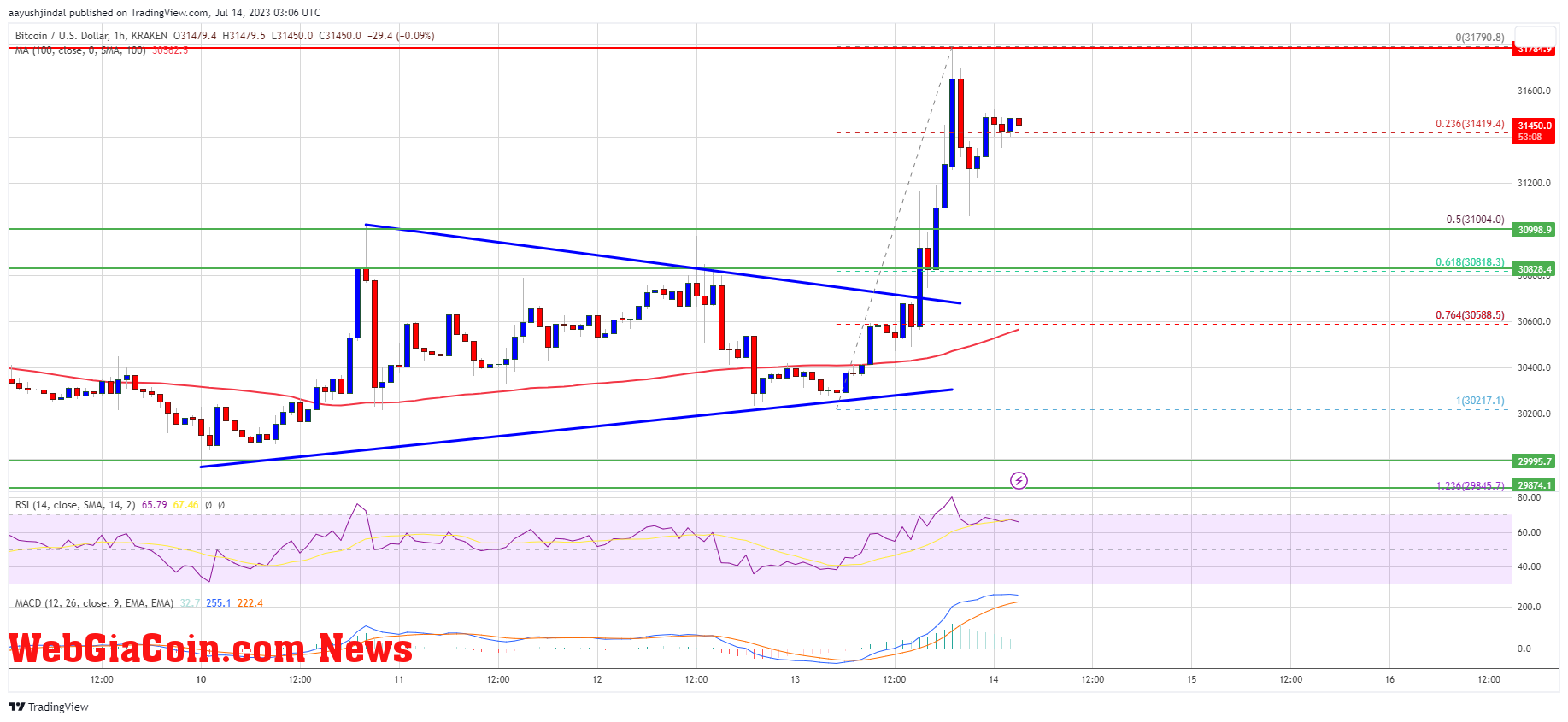Click the MACD axis label 200.0

pyautogui.click(x=1529, y=607)
